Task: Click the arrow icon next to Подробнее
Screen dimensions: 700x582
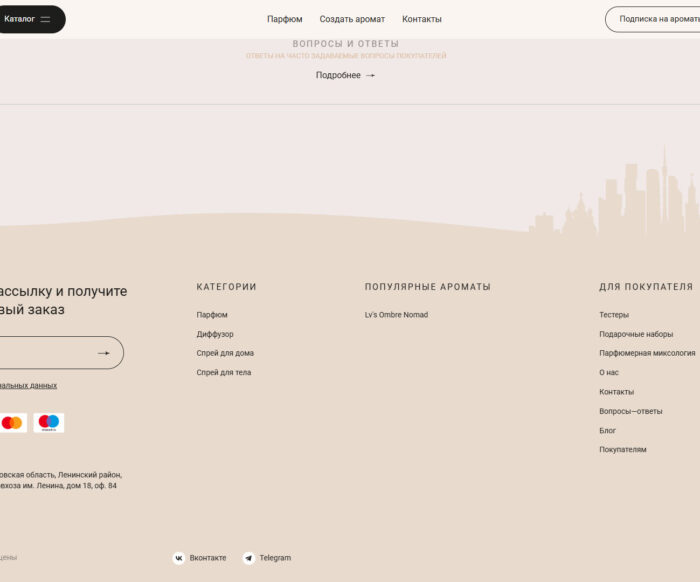Action: 370,75
